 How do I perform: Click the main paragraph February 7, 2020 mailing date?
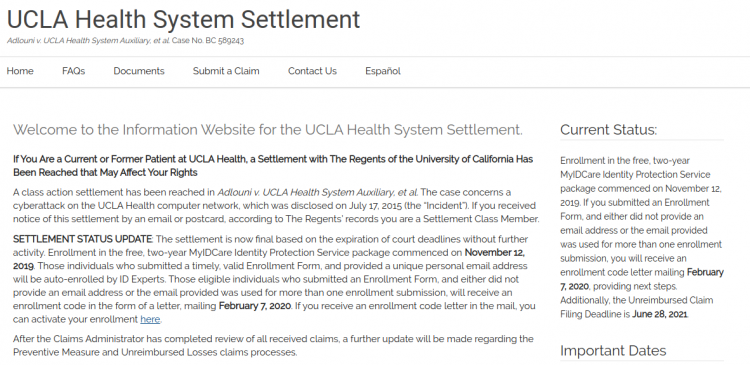[254, 306]
